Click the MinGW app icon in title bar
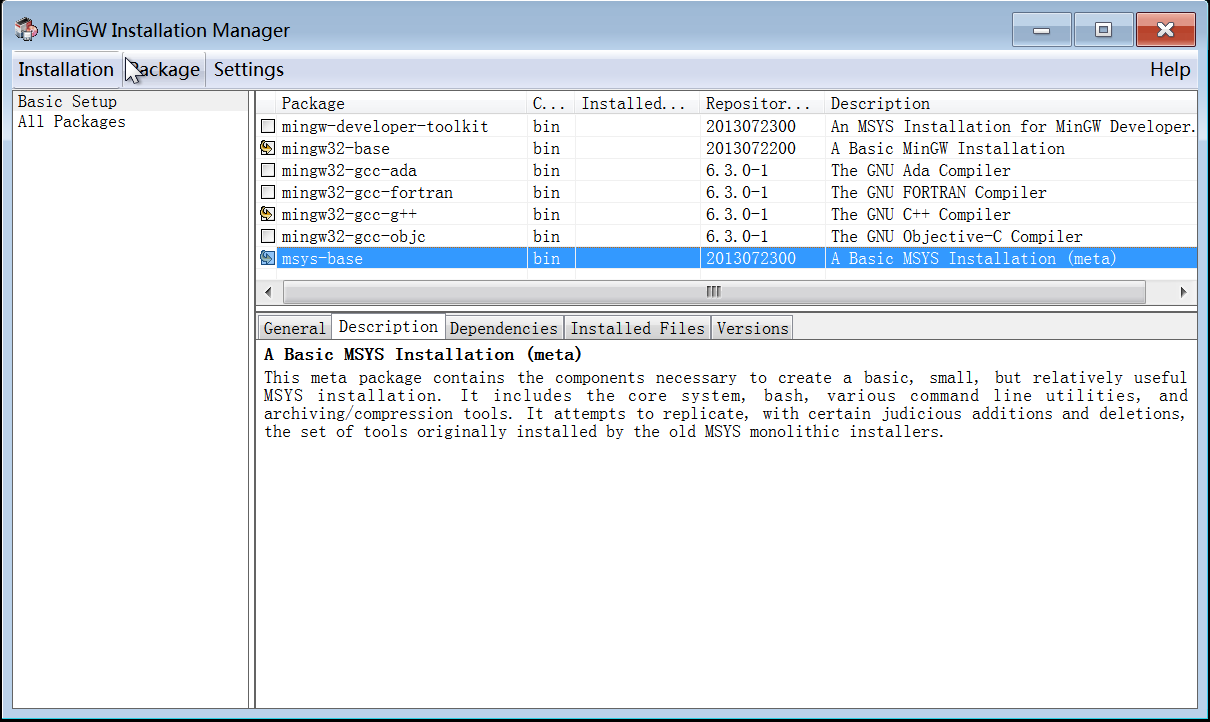The image size is (1210, 722). click(26, 30)
